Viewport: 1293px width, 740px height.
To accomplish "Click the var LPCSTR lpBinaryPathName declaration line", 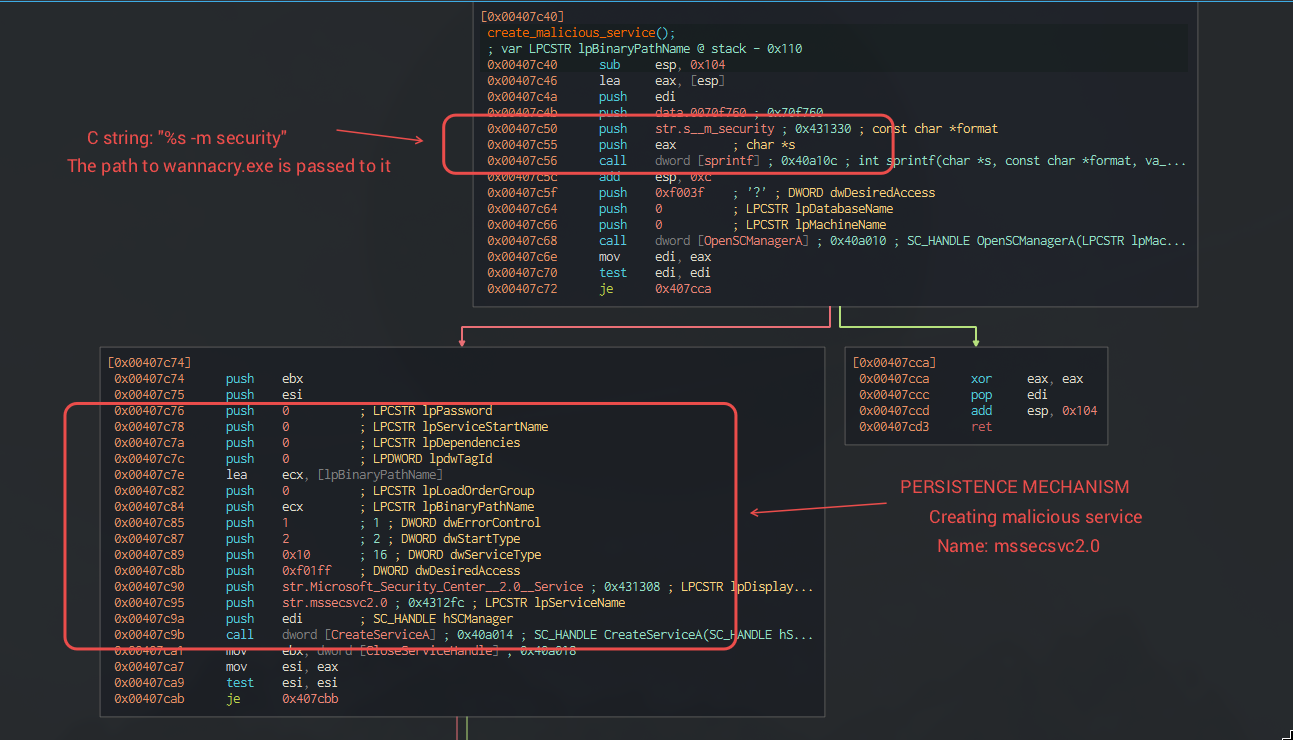I will coord(645,49).
